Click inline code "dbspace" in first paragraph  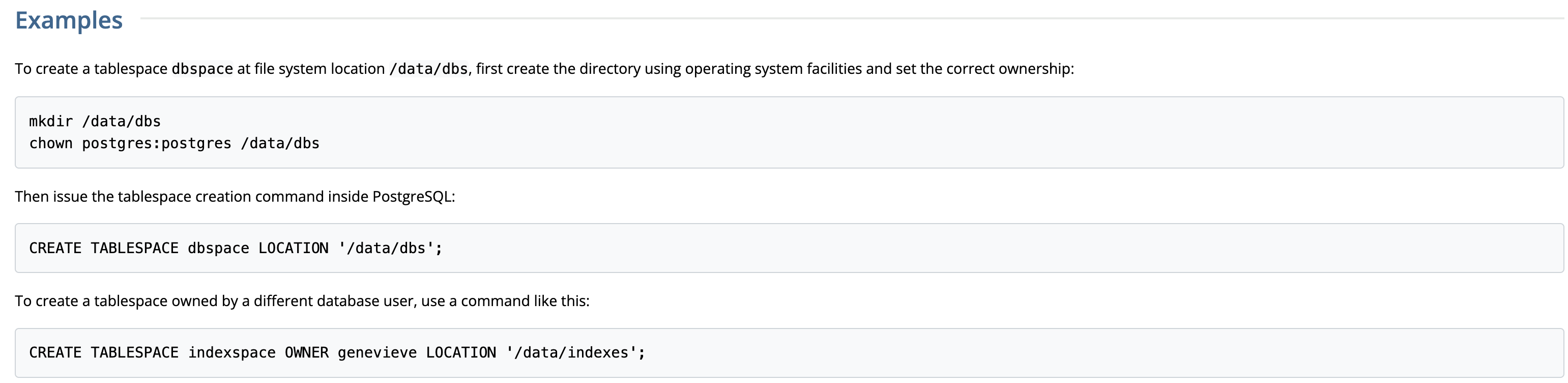[x=202, y=69]
